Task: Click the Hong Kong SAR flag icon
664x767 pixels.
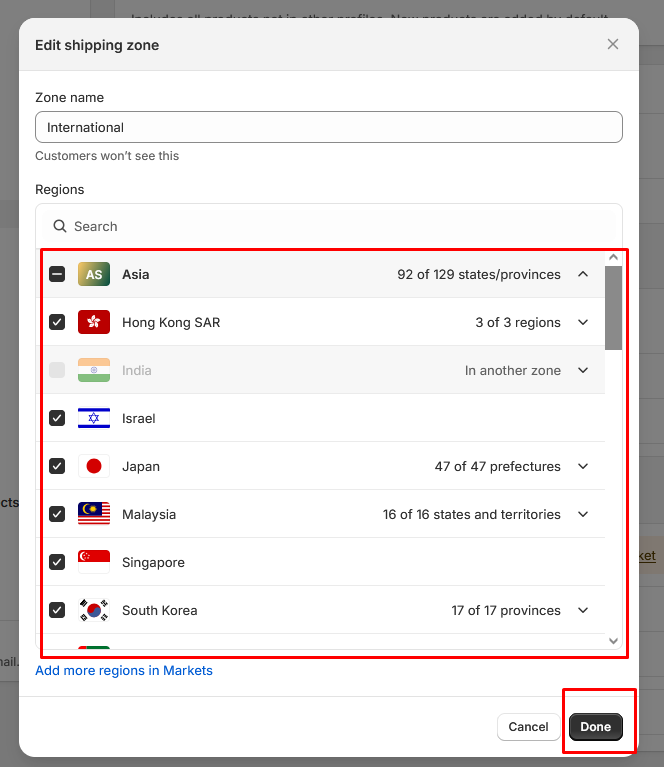Action: pyautogui.click(x=93, y=322)
